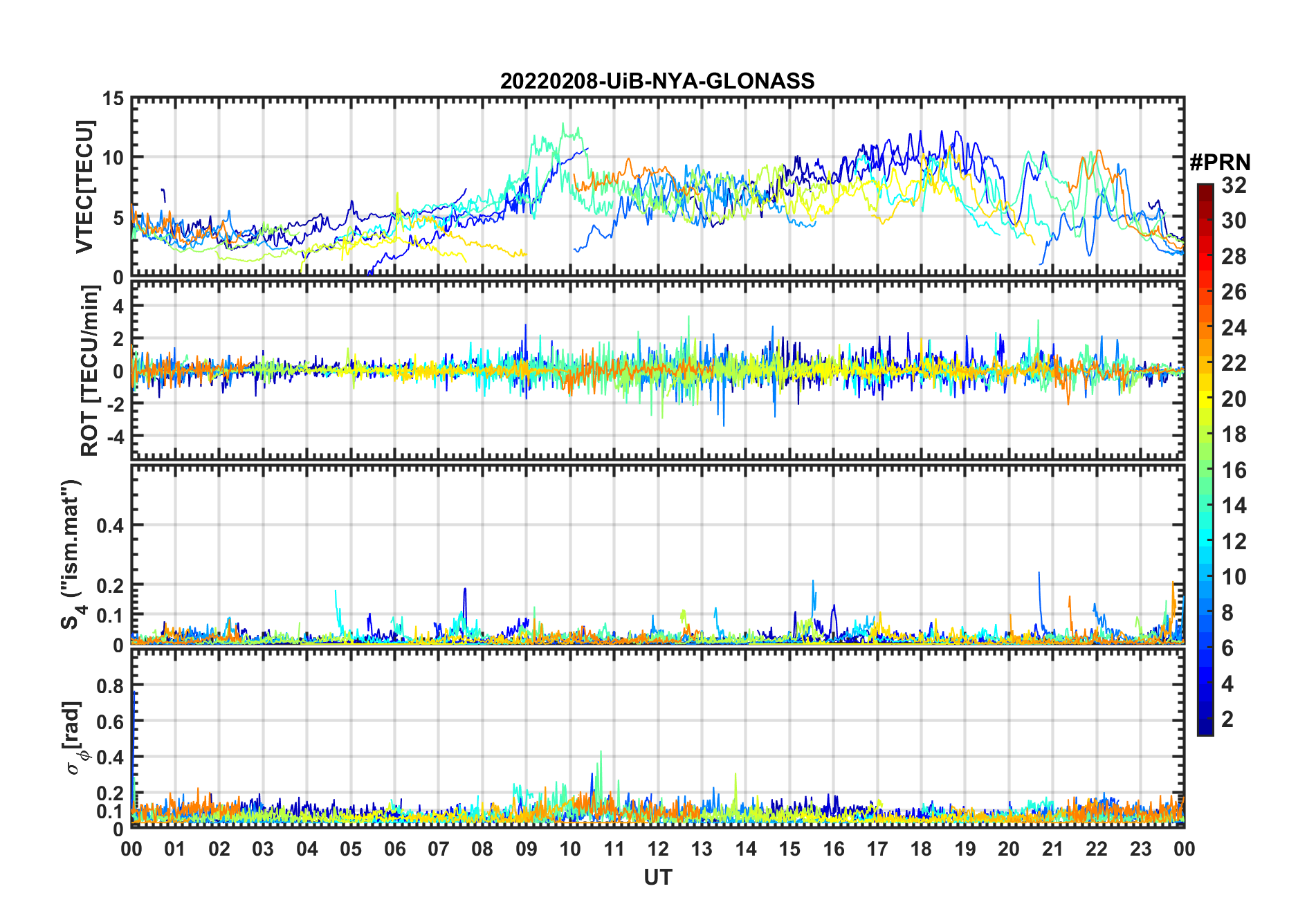The height and width of the screenshot is (920, 1316).
Task: Click colorbar tick label 16
Action: 1234,470
